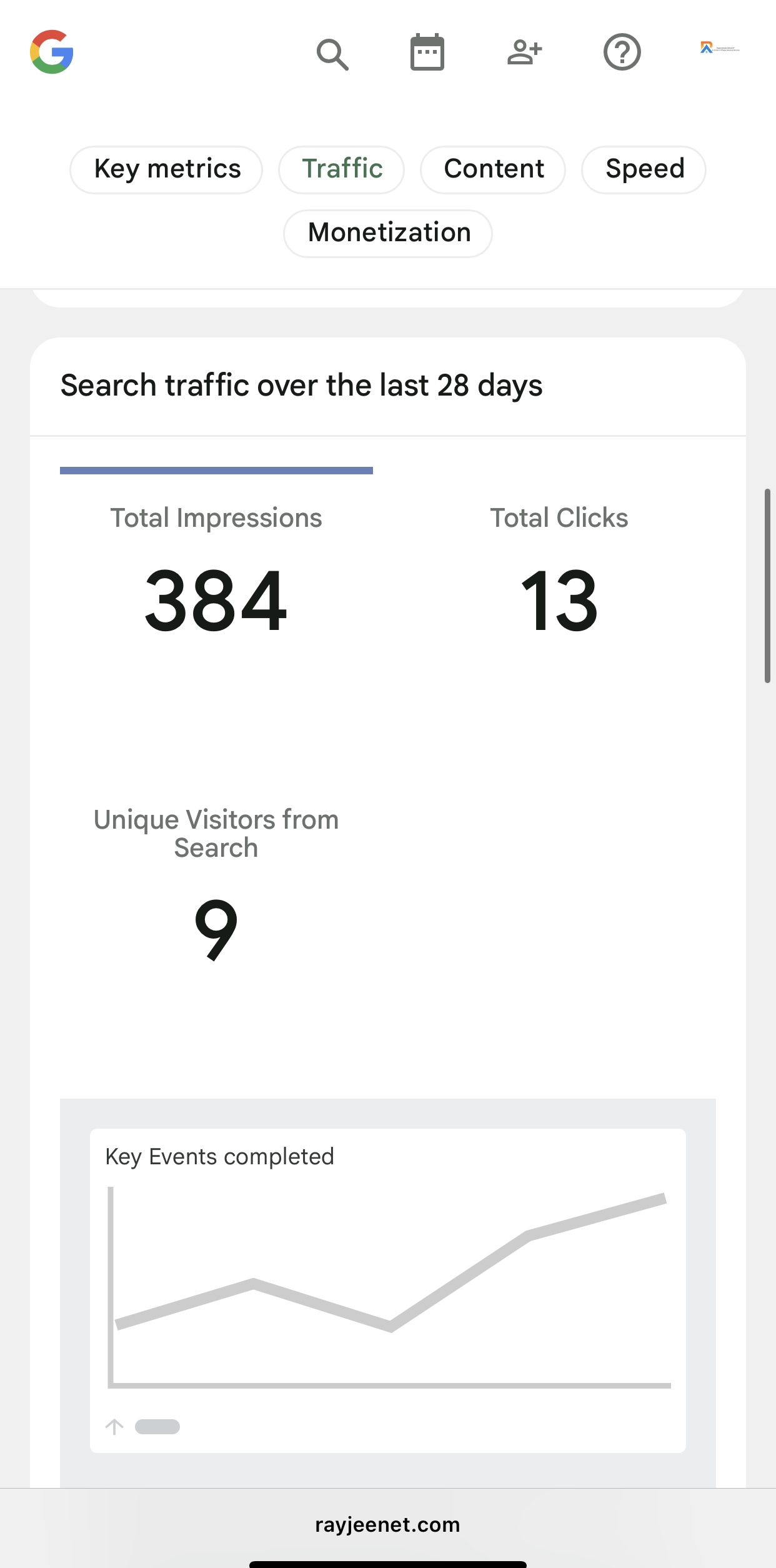
Task: Click the up arrow under Key Events chart
Action: pos(114,1427)
